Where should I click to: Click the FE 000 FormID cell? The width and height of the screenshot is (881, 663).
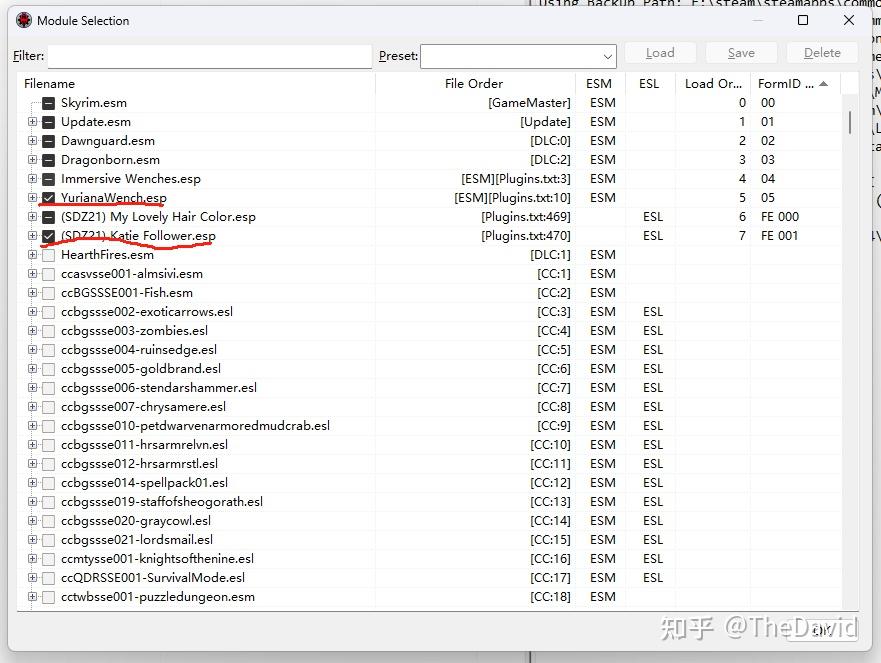[780, 217]
